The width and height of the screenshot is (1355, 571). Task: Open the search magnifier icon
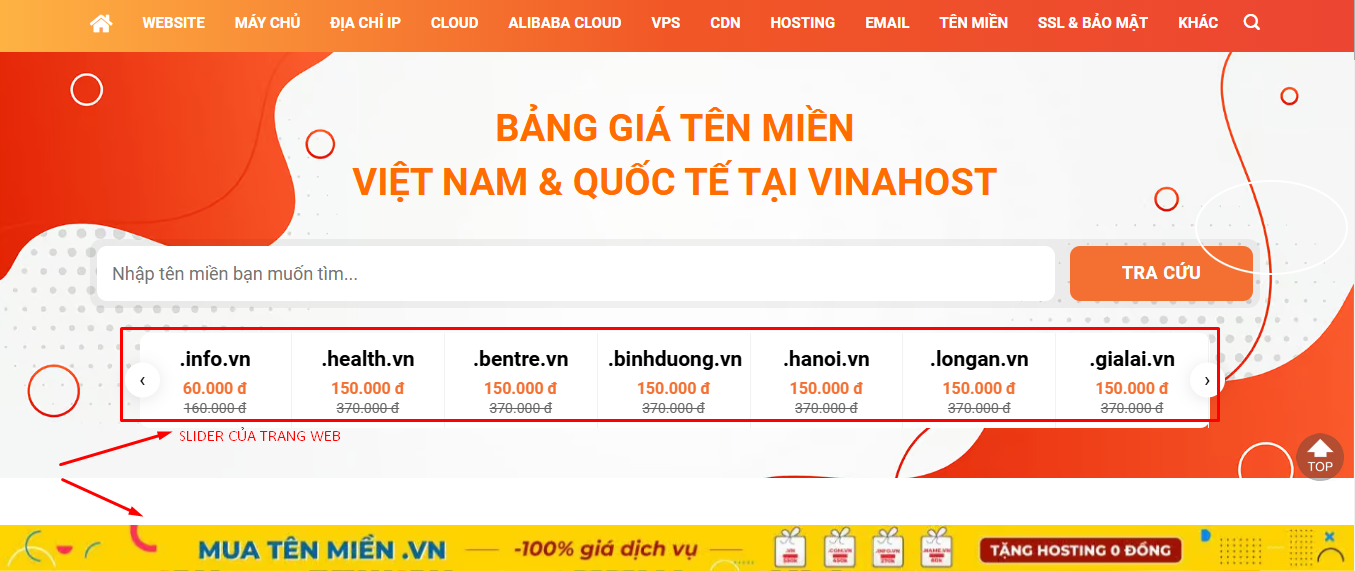1252,22
